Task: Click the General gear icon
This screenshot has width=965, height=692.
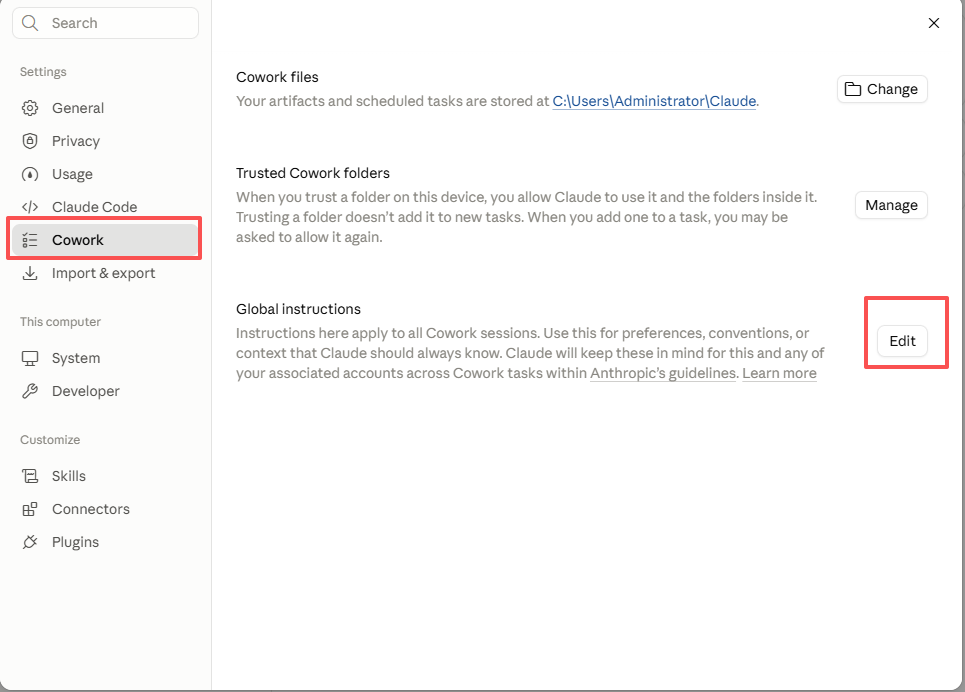Action: [x=30, y=108]
